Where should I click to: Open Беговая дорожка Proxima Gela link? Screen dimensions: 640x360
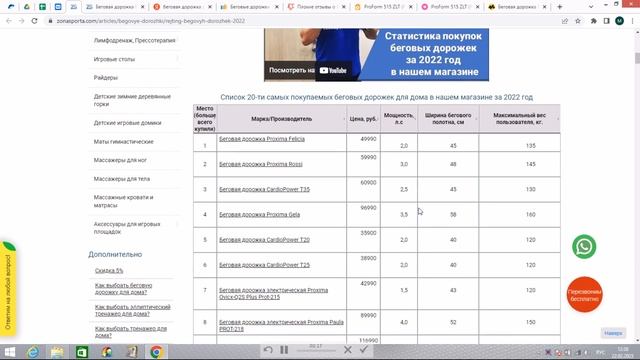(260, 215)
